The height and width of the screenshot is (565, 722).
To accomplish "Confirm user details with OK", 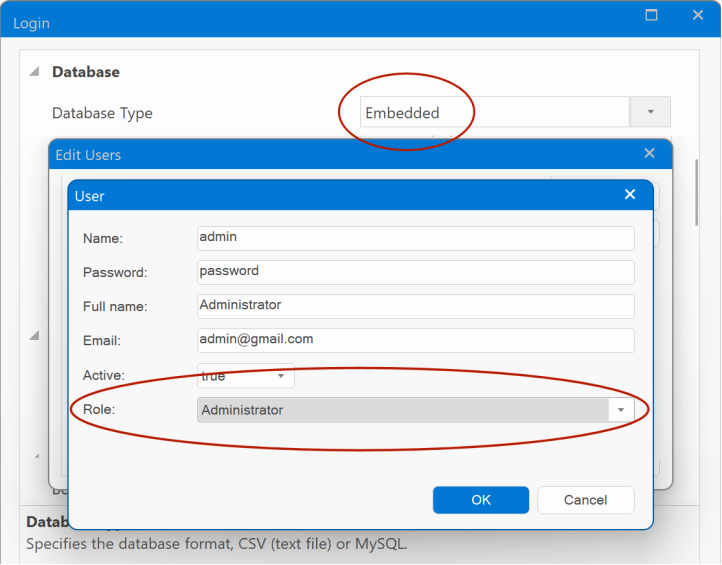I will [480, 500].
